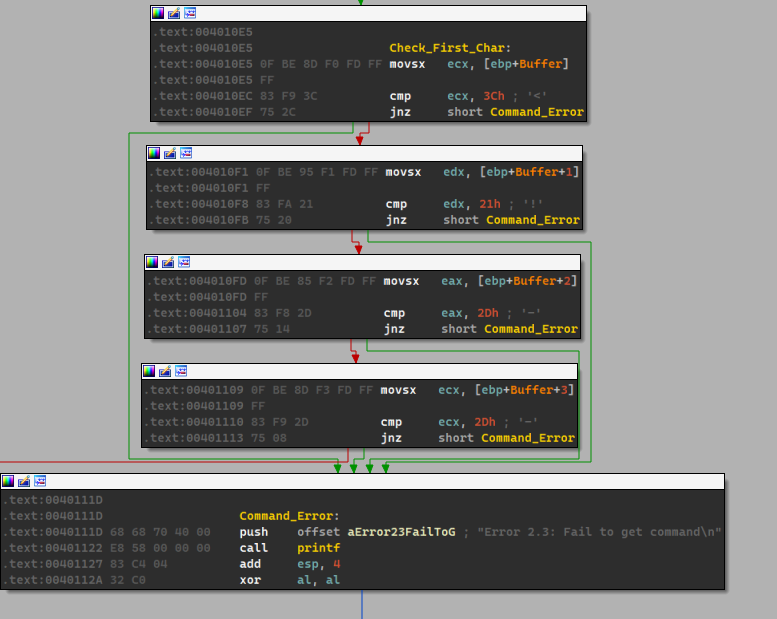The image size is (777, 619).
Task: Set node color for the Buffer+3 block
Action: [149, 371]
